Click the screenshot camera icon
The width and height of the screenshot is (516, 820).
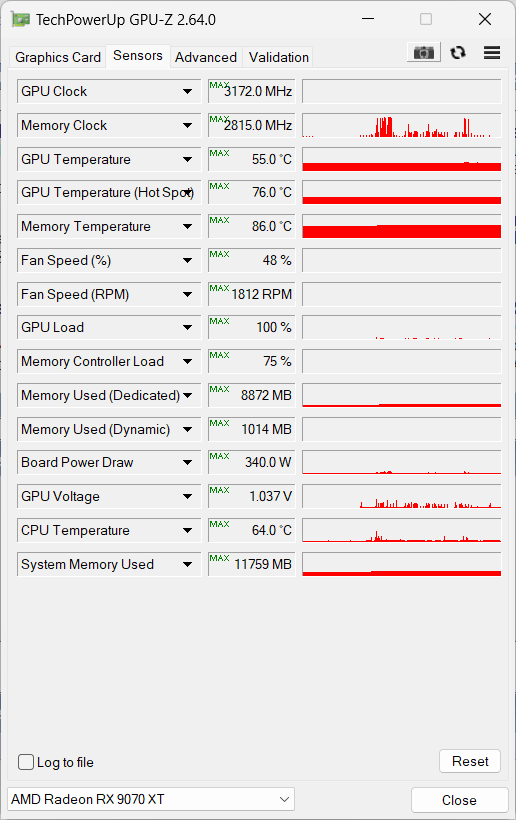click(423, 53)
